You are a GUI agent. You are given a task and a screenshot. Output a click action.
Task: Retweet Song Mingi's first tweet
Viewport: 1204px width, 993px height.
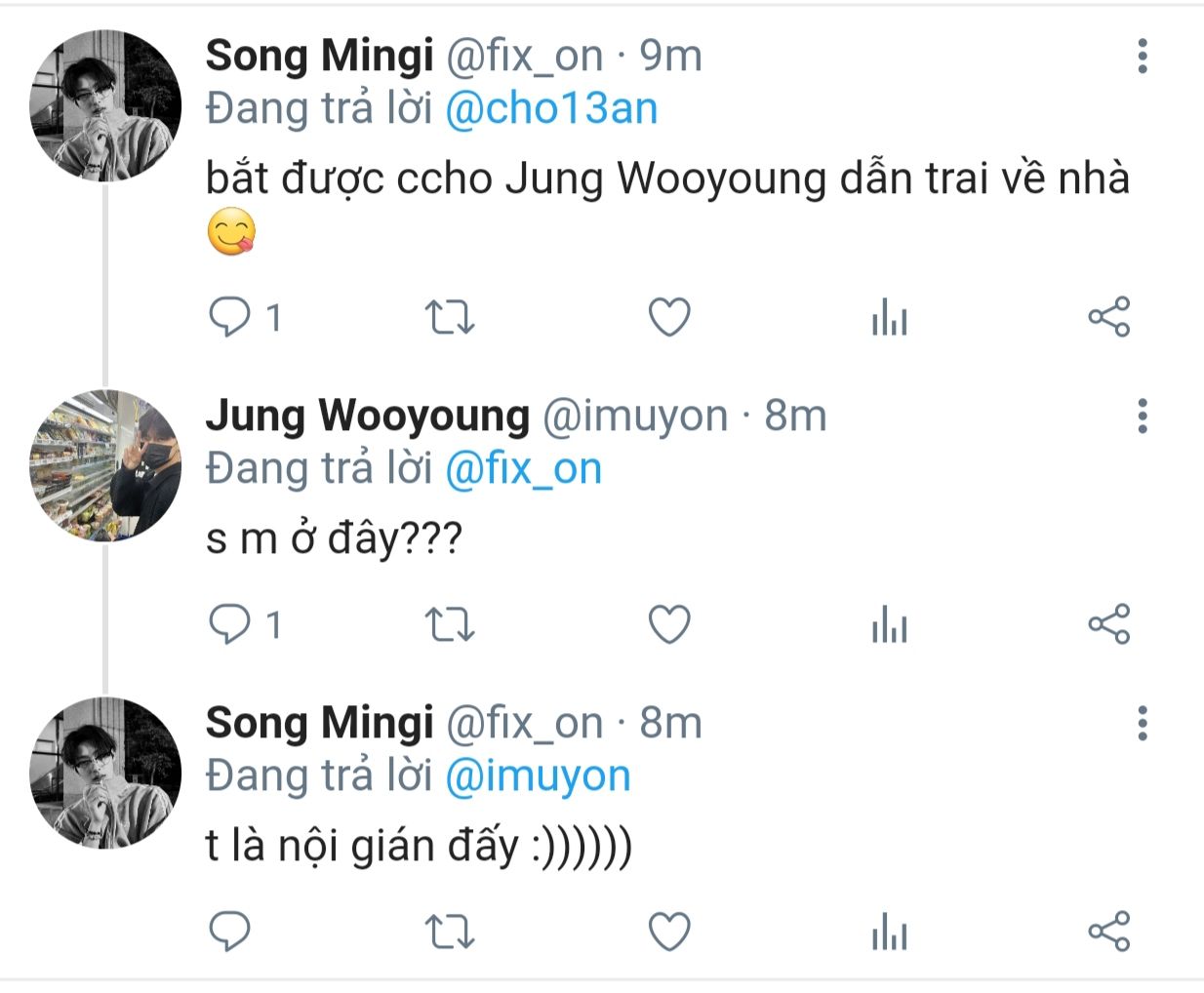(450, 317)
